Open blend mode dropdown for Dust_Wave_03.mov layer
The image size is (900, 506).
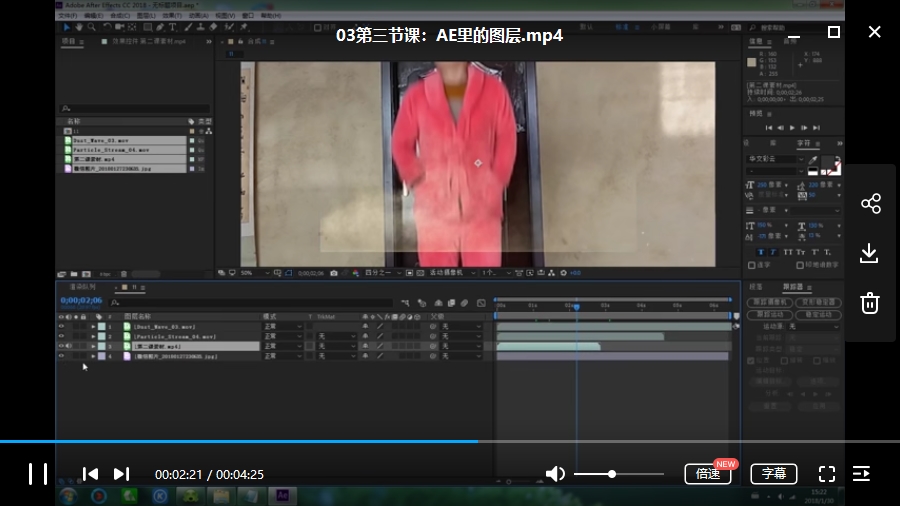[x=283, y=326]
